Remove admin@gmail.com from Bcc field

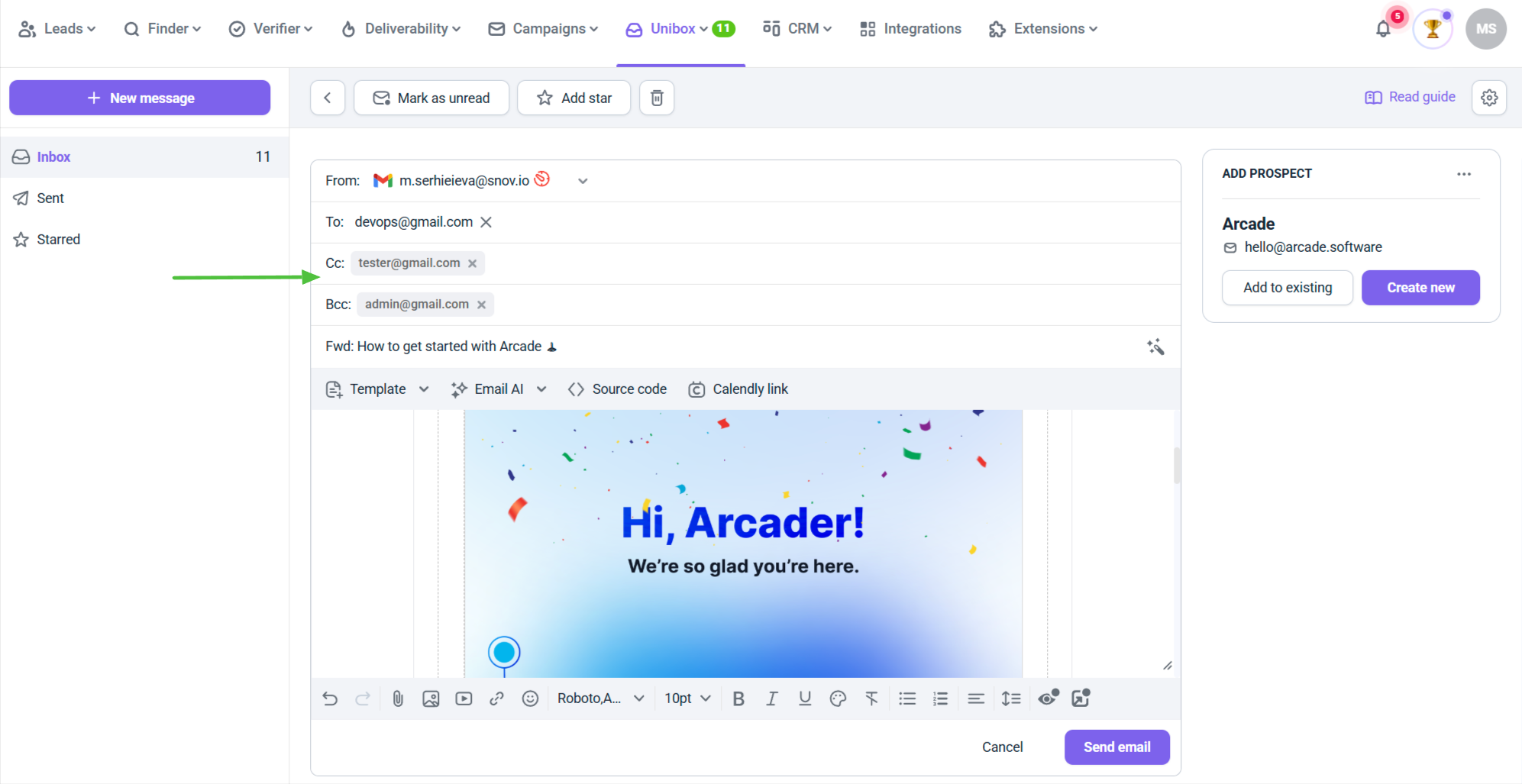click(x=481, y=305)
